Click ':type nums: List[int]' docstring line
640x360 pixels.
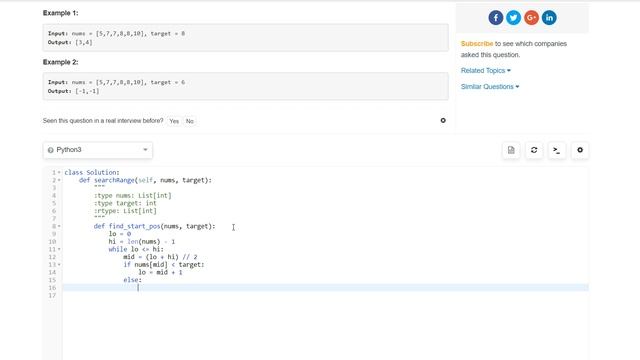pos(133,196)
